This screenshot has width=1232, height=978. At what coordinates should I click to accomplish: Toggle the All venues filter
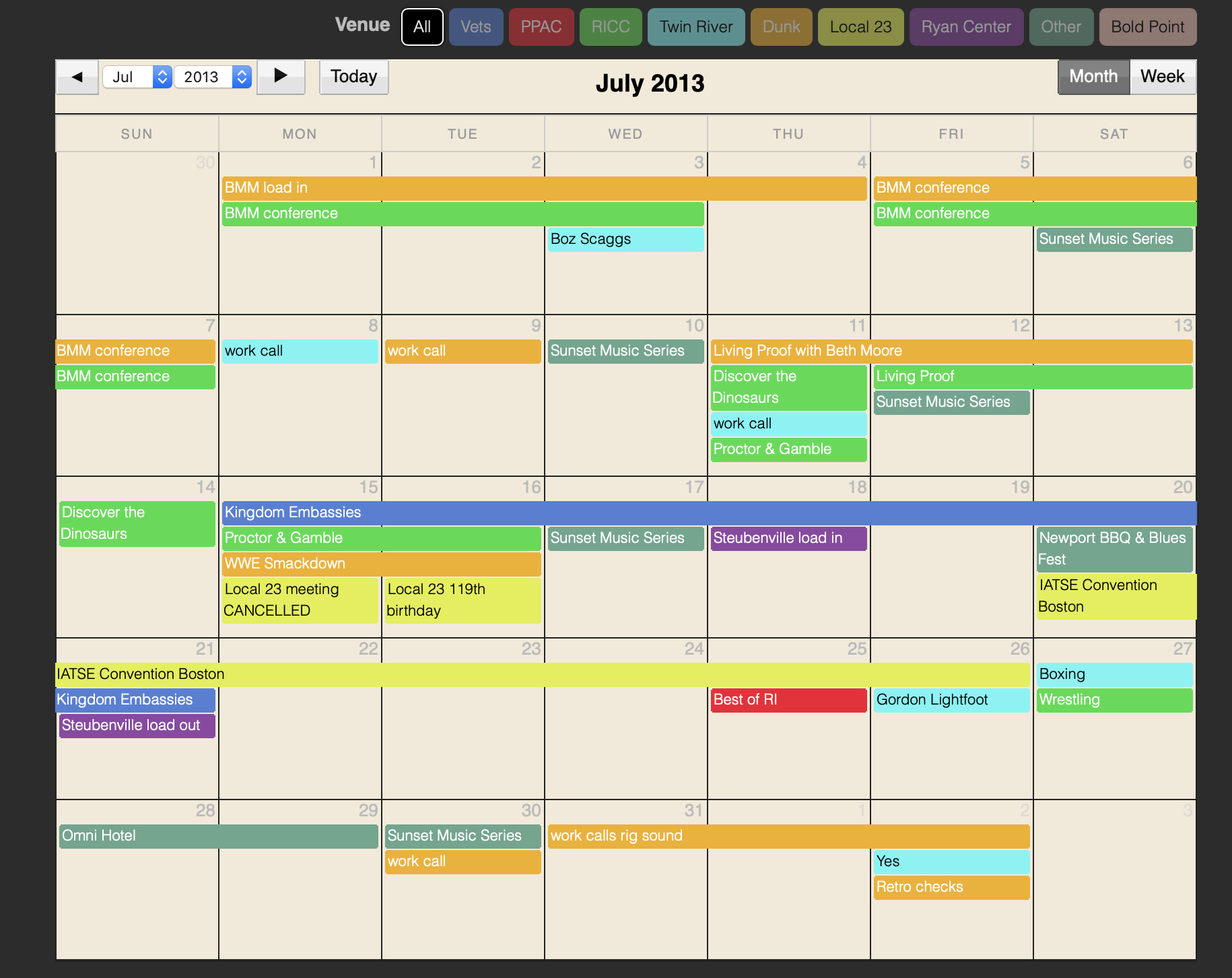(422, 27)
